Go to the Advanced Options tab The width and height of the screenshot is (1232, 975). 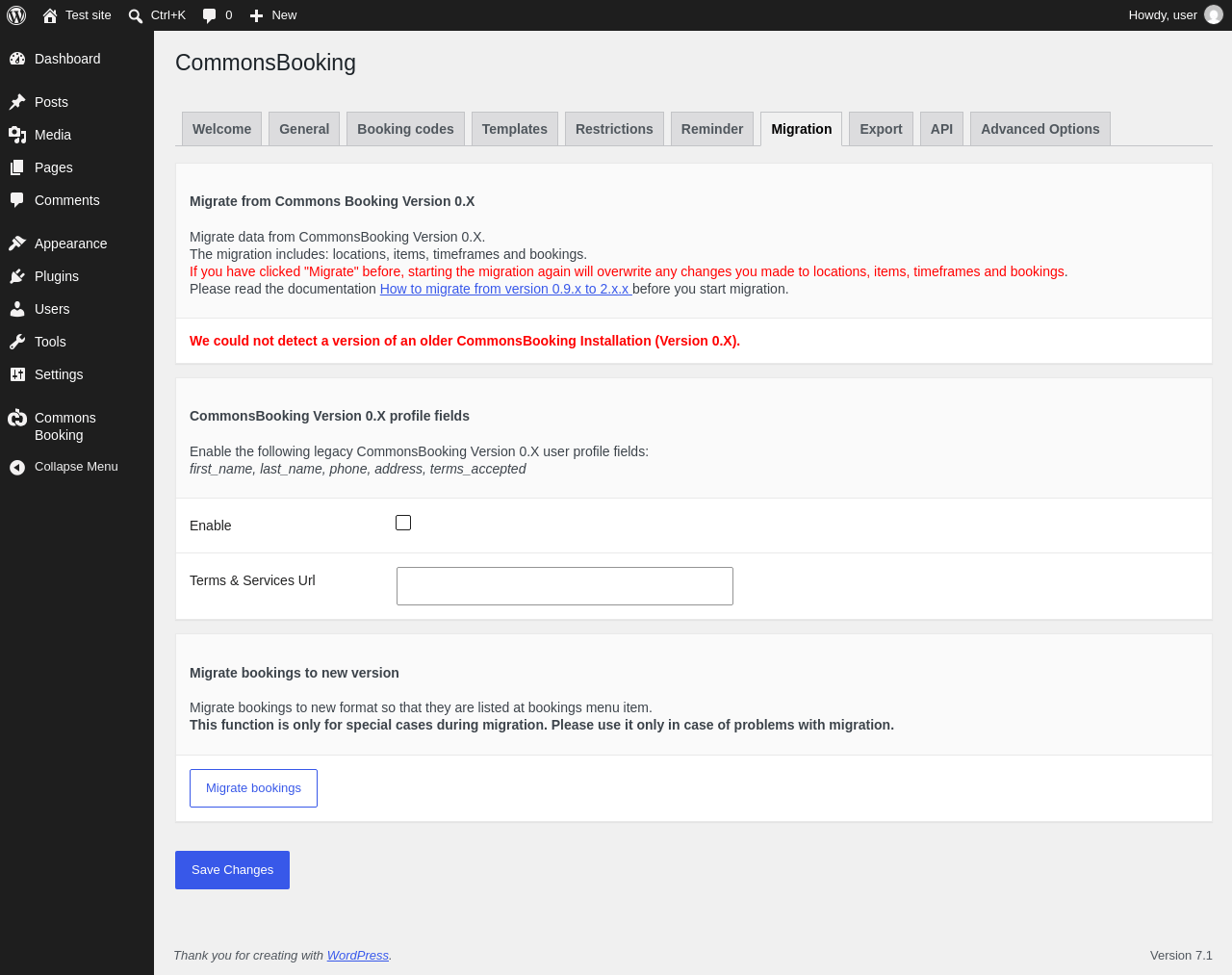point(1040,129)
